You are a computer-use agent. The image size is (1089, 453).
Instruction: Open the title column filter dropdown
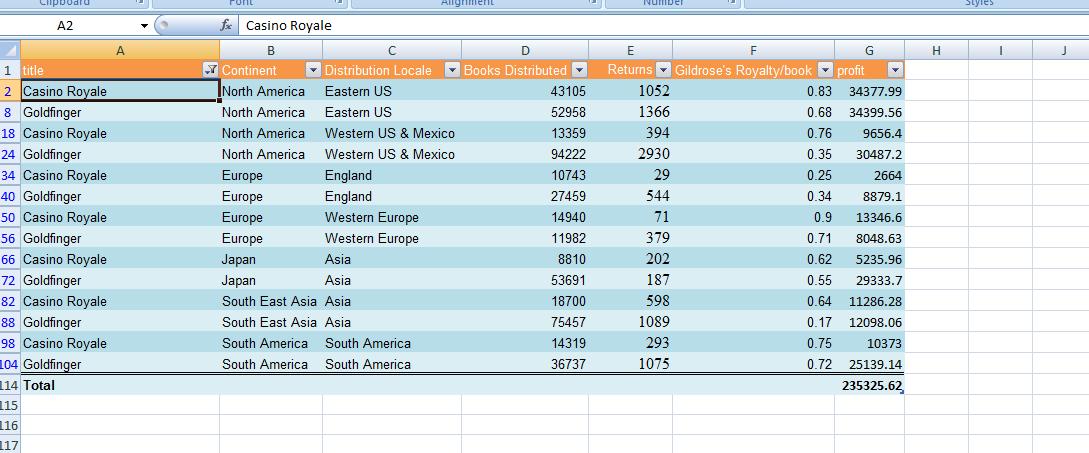point(210,70)
